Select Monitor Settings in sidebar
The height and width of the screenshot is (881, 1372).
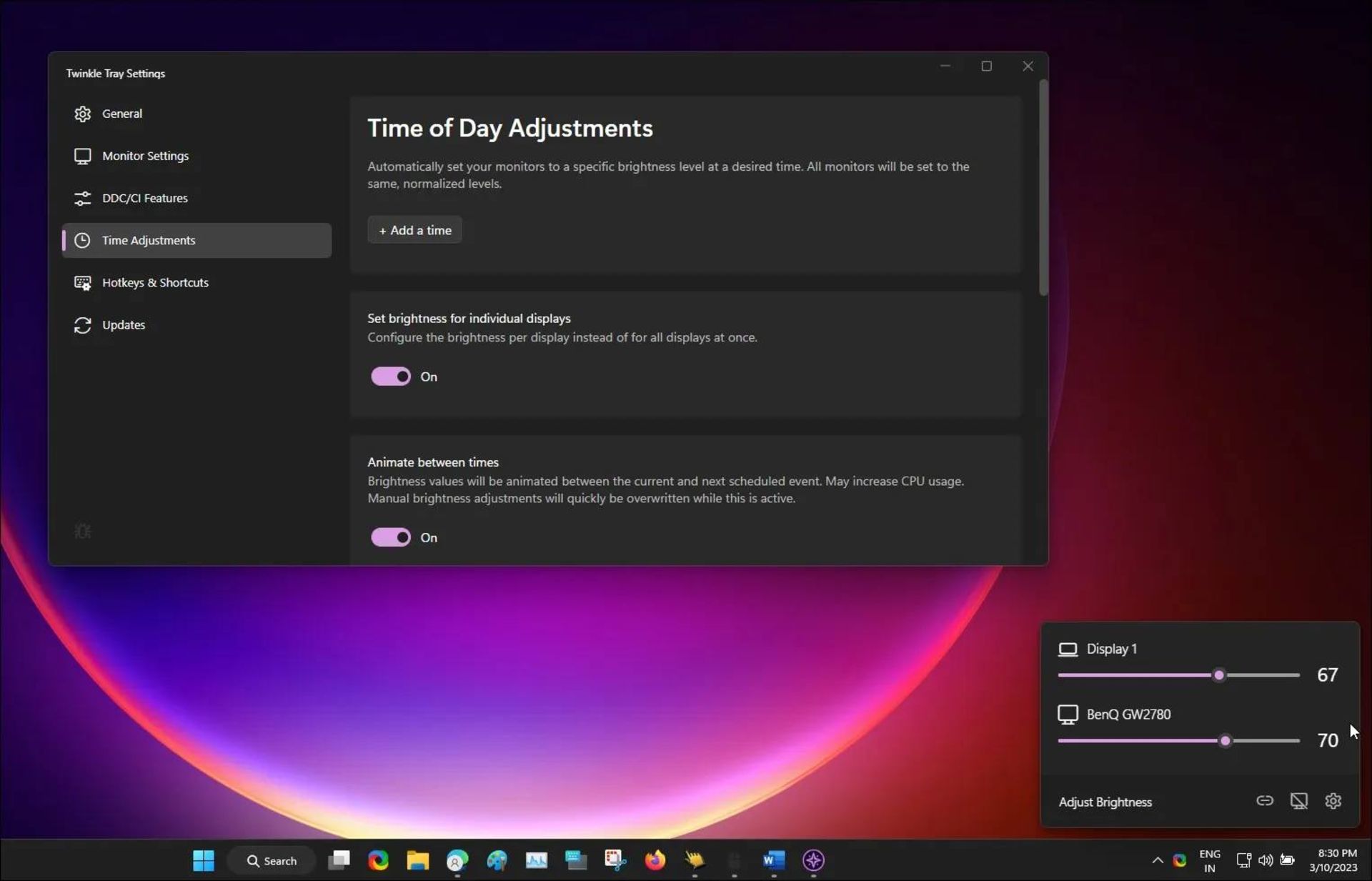tap(145, 156)
